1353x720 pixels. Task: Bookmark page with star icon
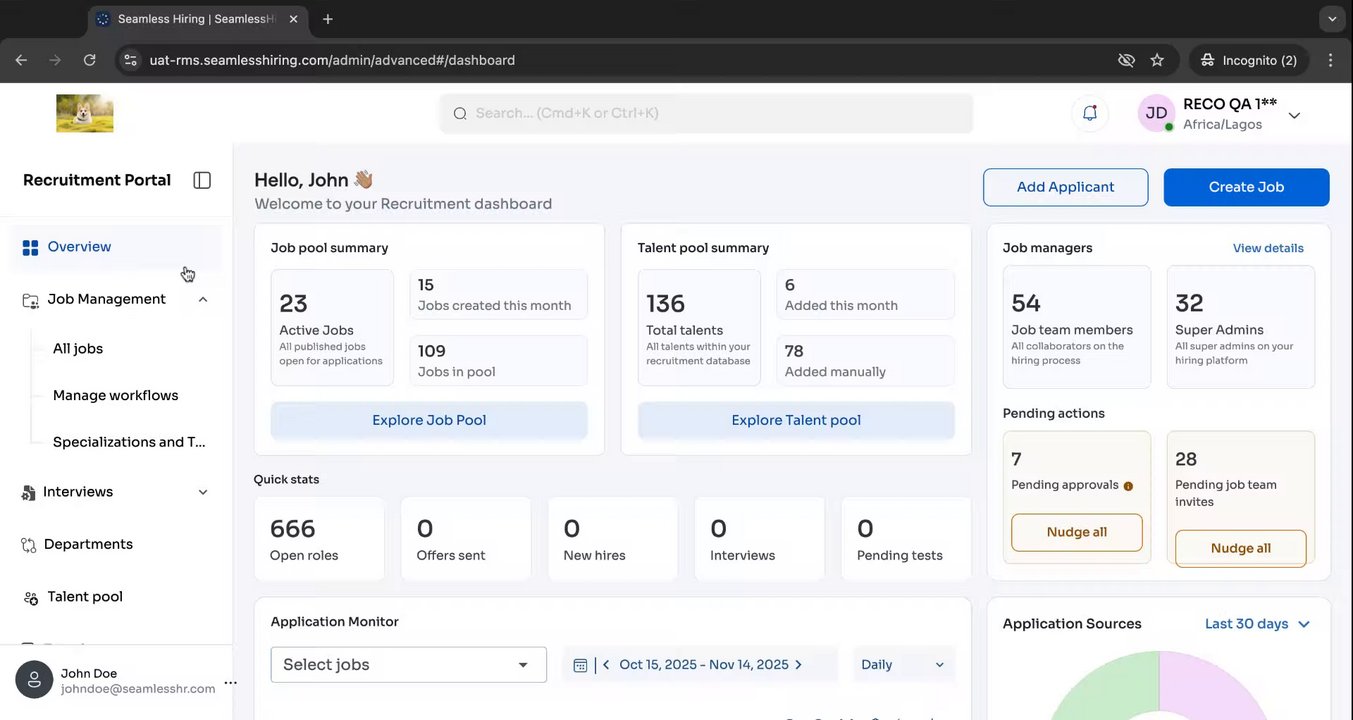coord(1157,60)
